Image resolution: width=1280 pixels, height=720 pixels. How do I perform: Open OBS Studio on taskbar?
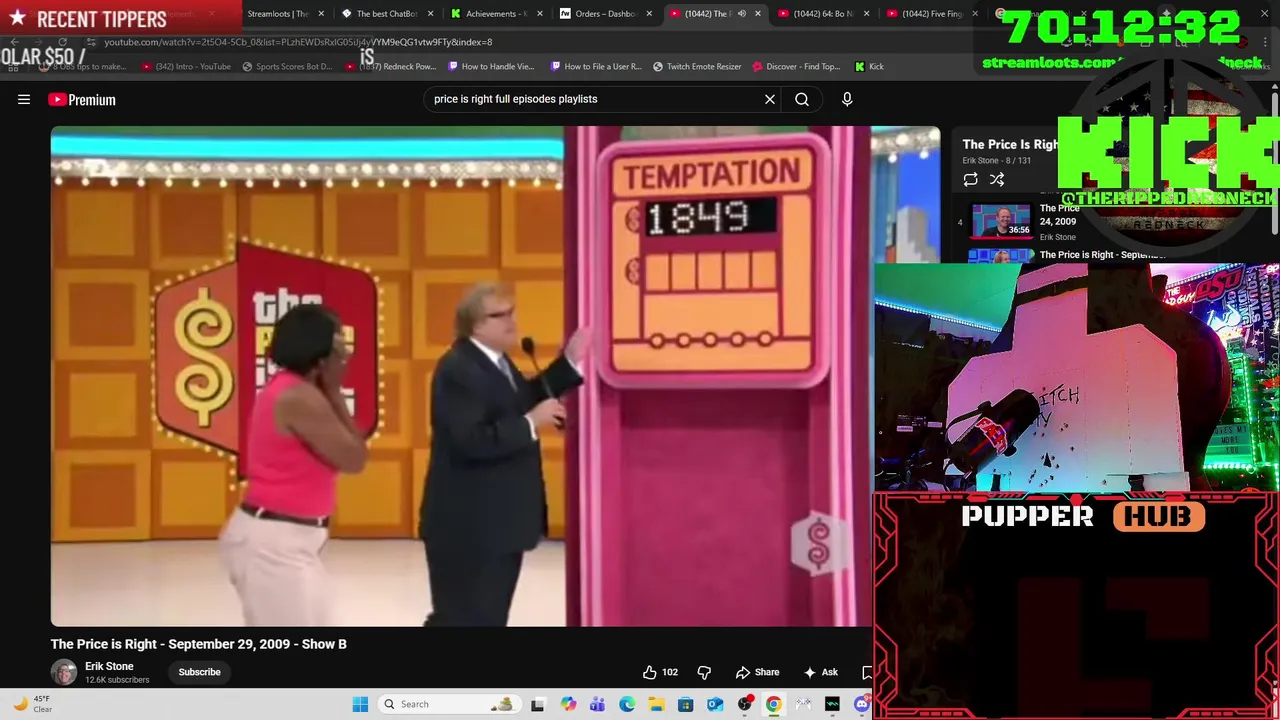coord(745,704)
